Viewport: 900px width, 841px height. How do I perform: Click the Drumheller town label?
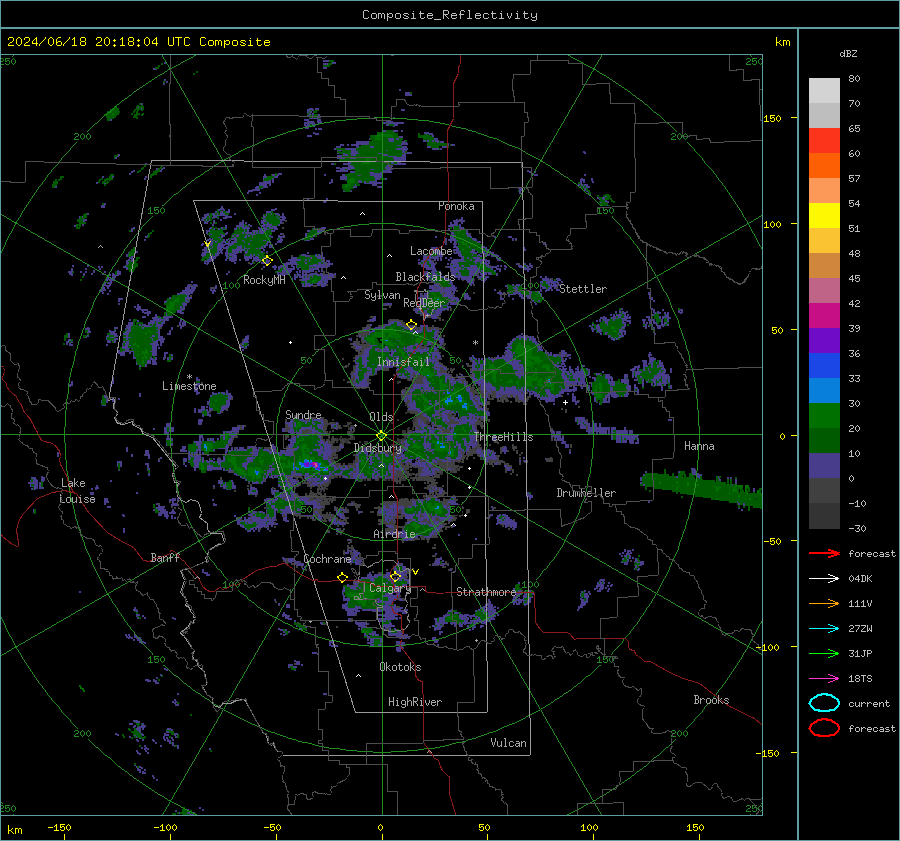click(586, 493)
